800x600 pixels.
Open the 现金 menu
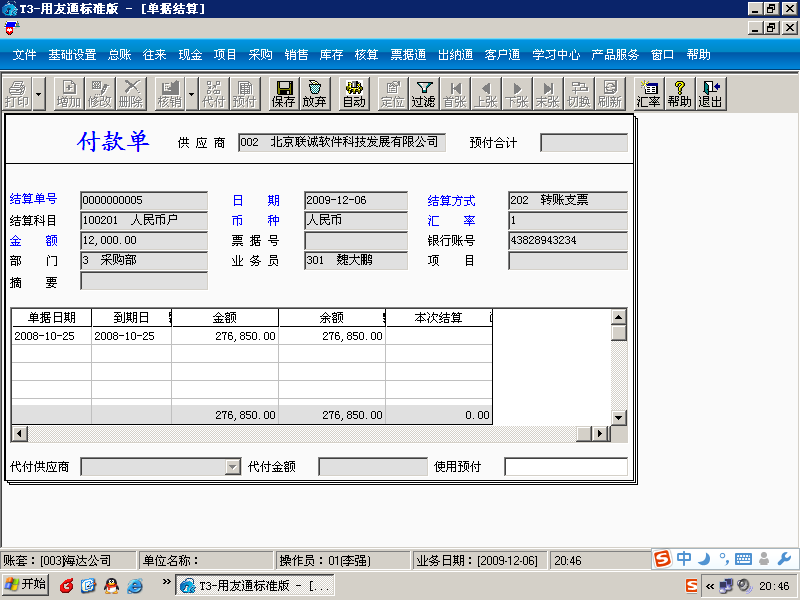tap(190, 55)
